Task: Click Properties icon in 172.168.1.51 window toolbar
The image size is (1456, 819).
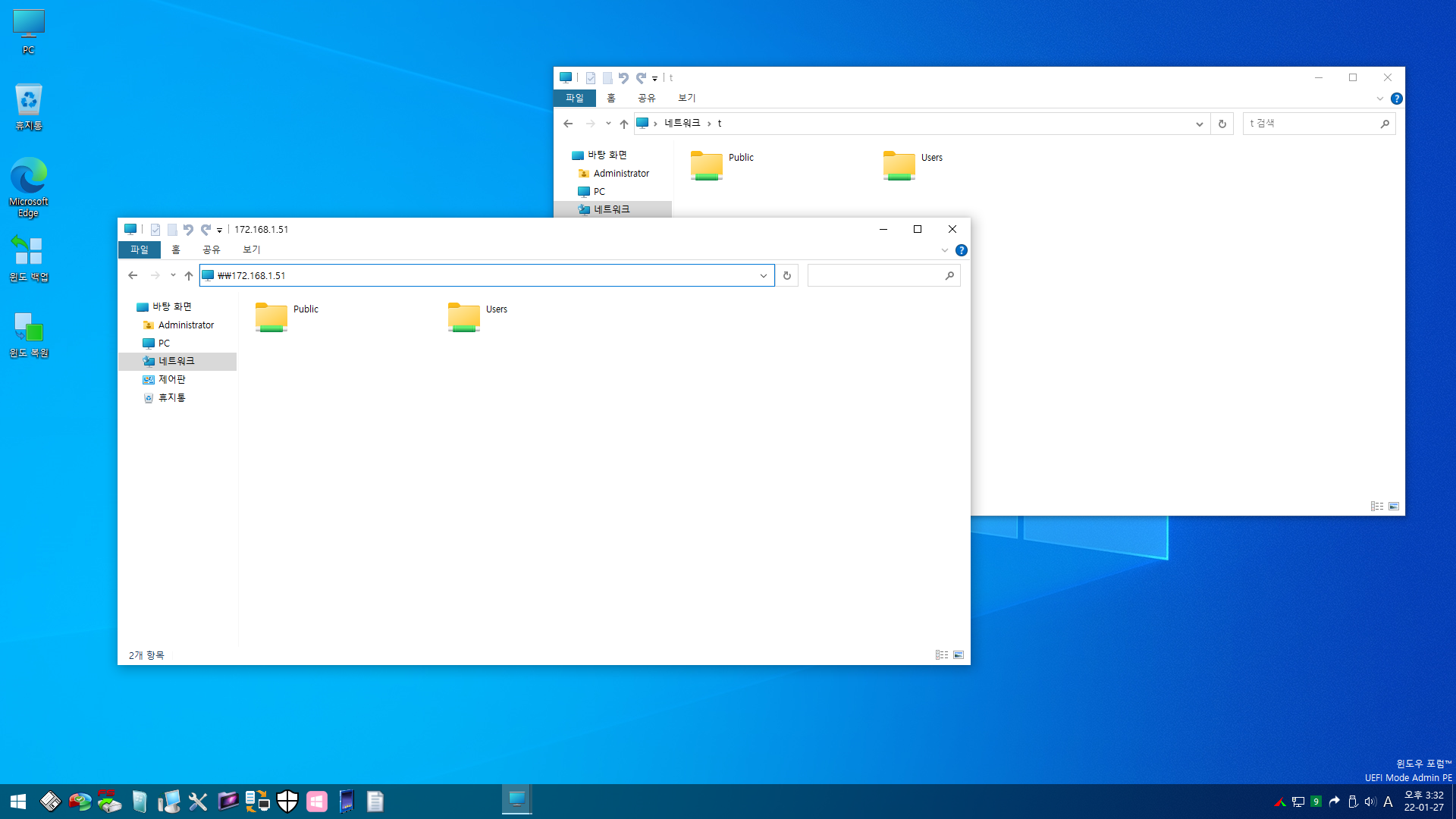Action: click(x=155, y=230)
